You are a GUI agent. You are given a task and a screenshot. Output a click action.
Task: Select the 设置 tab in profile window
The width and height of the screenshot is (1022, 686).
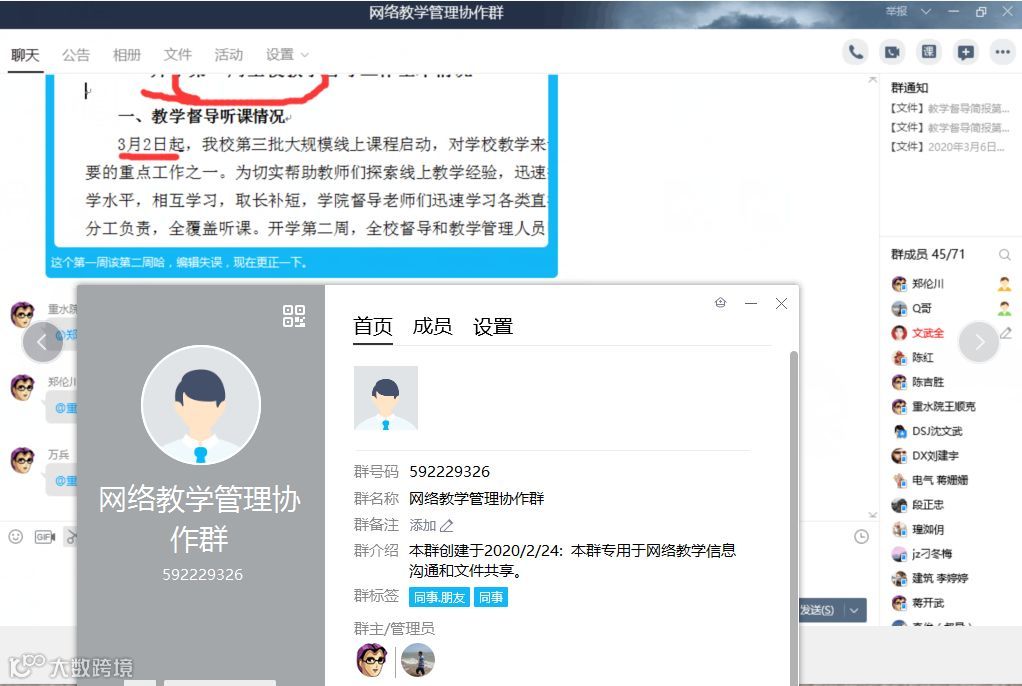click(493, 326)
